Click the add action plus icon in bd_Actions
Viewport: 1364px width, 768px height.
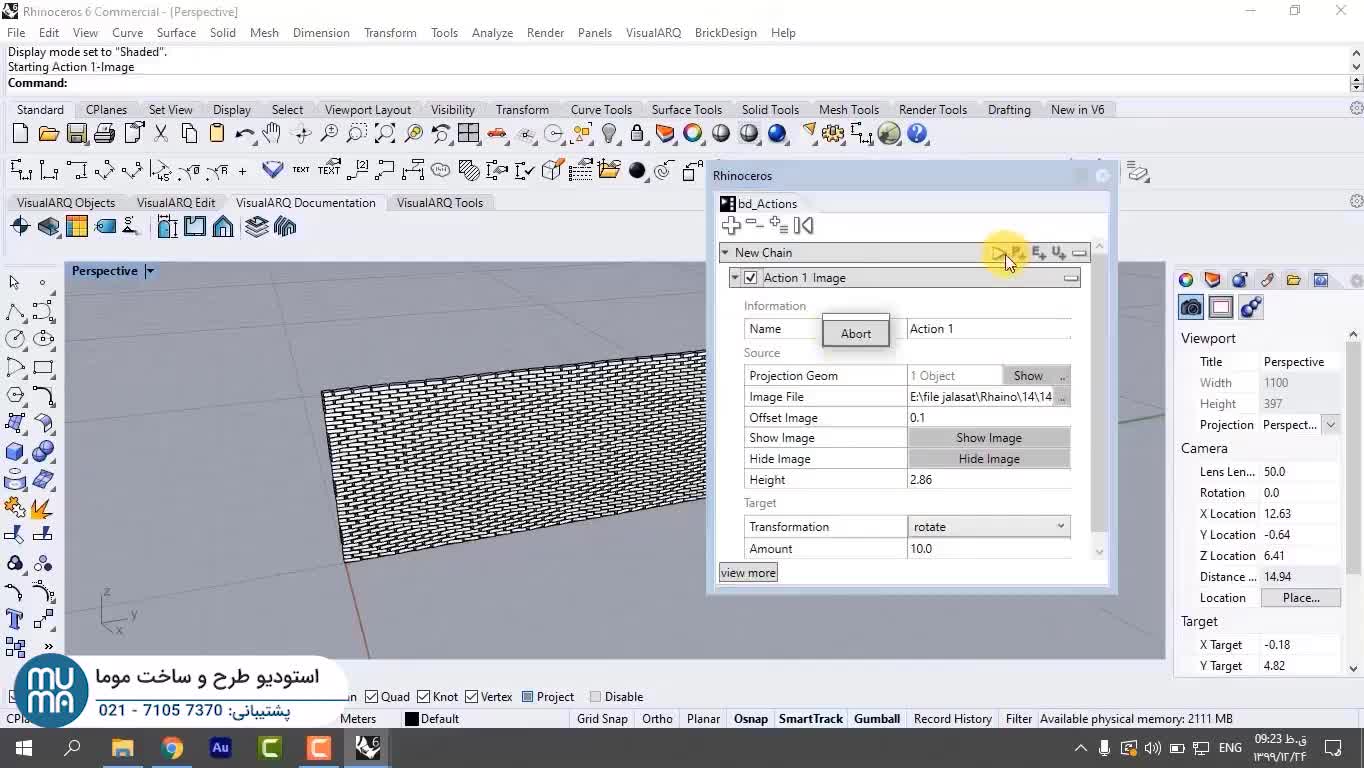pos(731,226)
